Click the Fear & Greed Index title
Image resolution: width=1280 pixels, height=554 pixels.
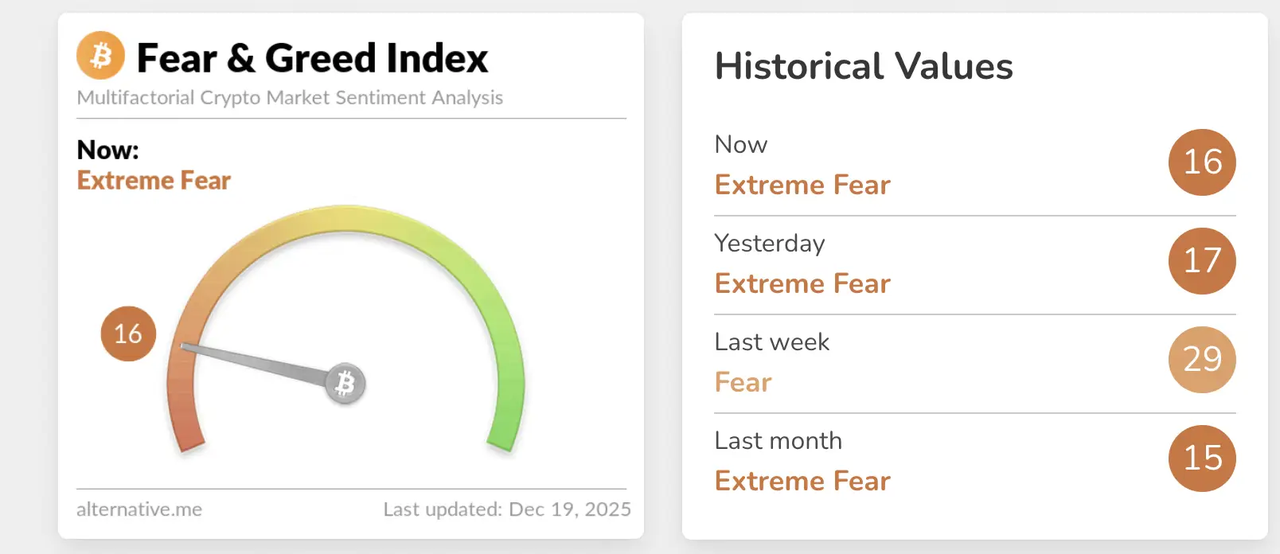[312, 58]
